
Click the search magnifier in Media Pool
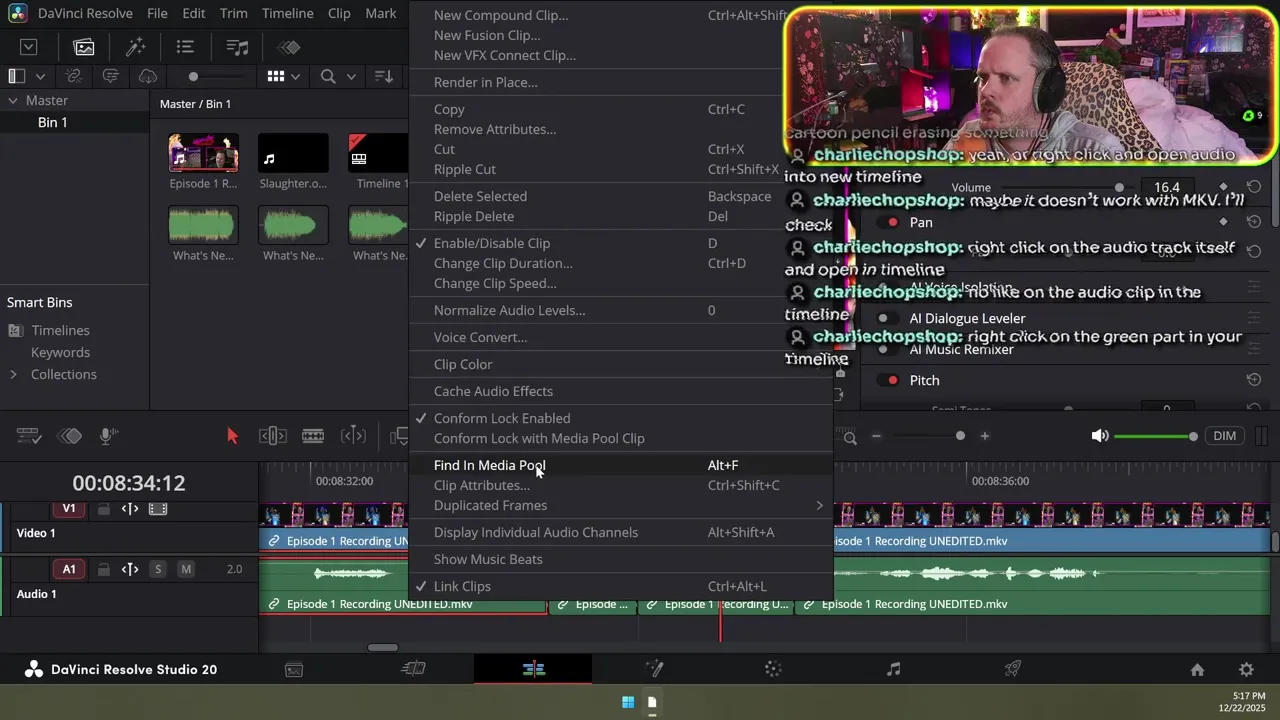tap(328, 76)
